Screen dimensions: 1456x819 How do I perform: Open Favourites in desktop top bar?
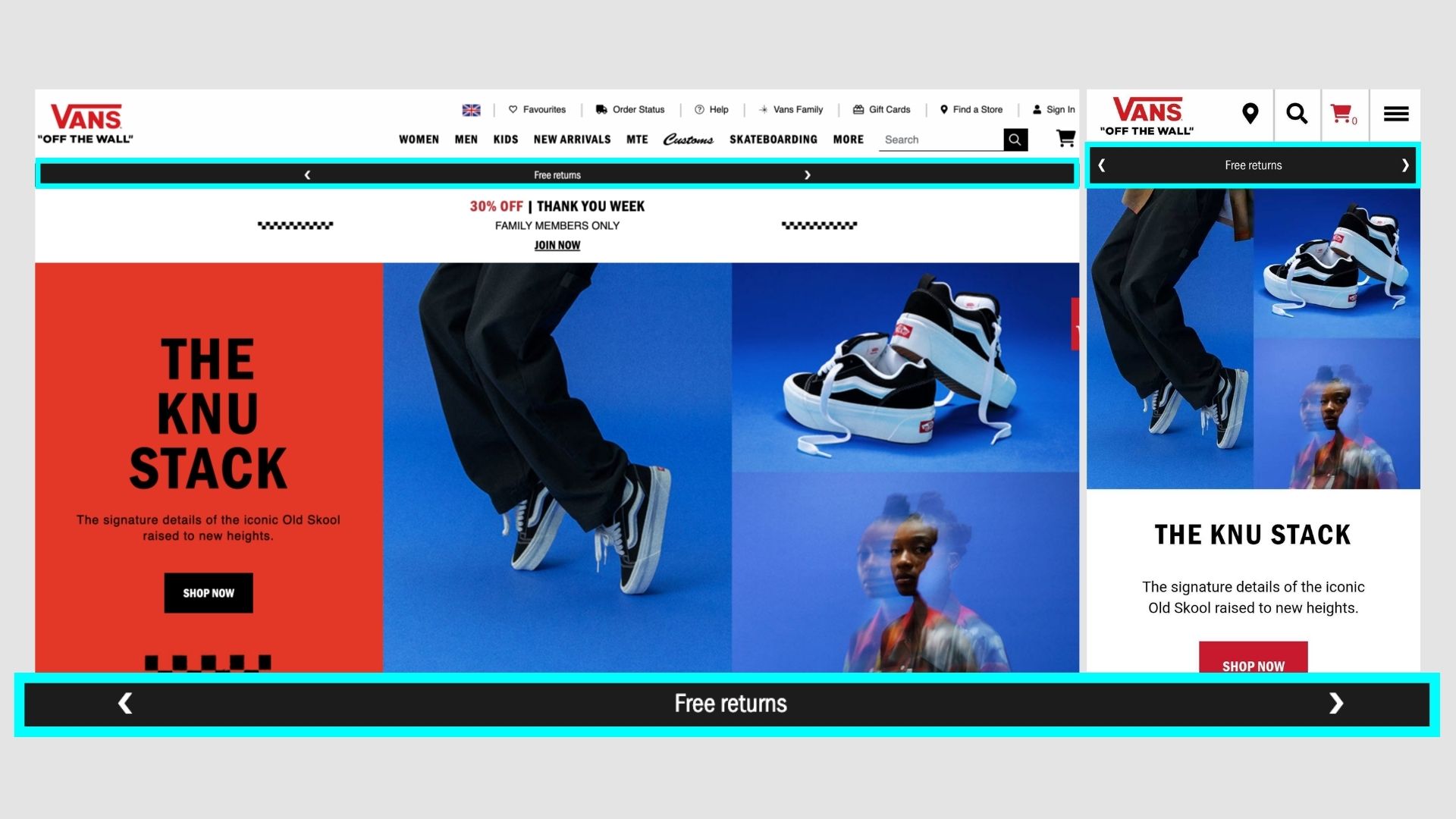(x=537, y=109)
